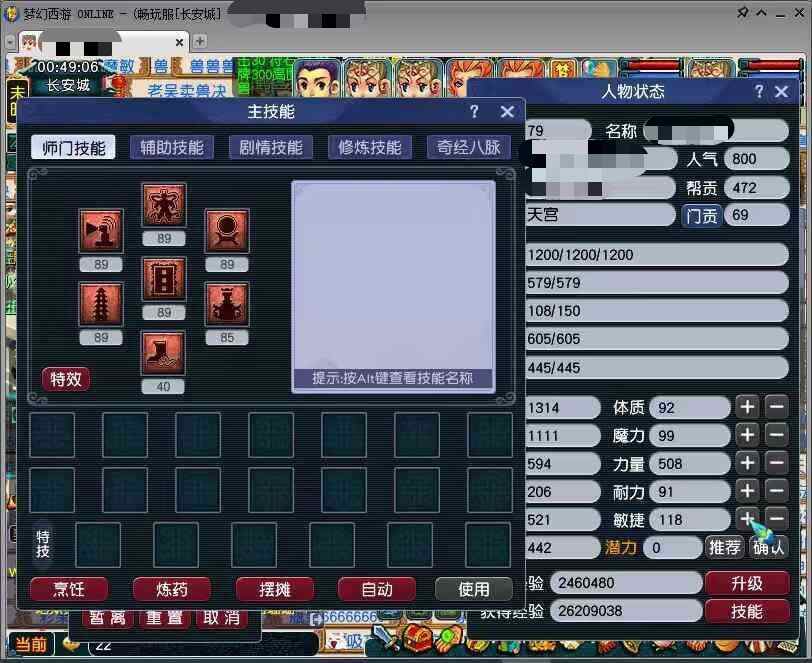Switch to the 辅助技能 tab
The image size is (812, 663).
coord(172,148)
